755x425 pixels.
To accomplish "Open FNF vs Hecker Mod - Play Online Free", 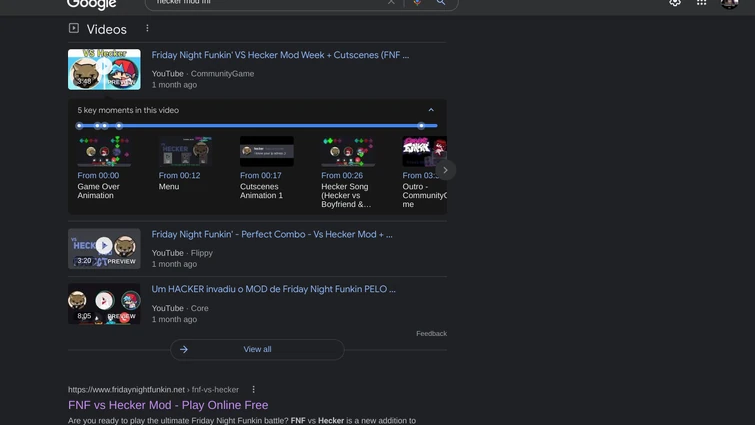I will point(168,405).
